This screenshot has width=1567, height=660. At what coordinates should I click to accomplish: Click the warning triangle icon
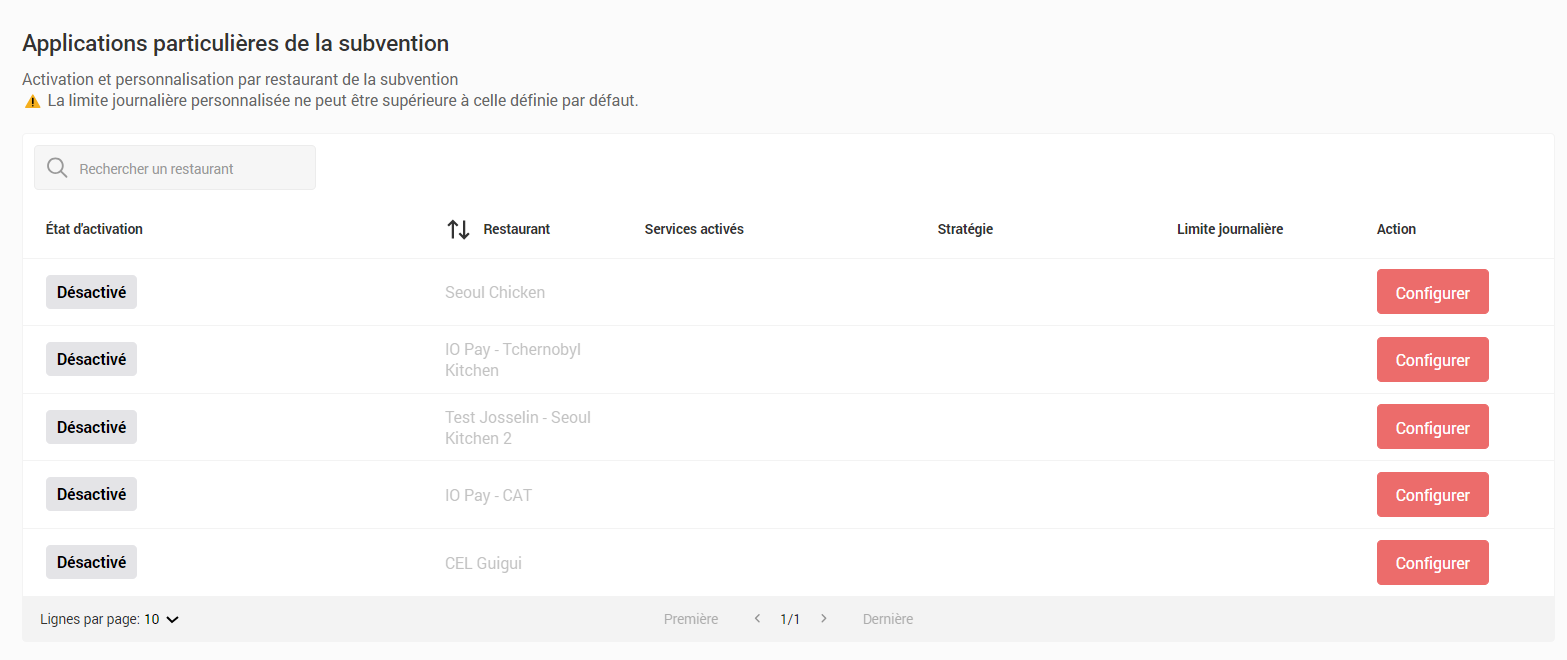pyautogui.click(x=33, y=101)
